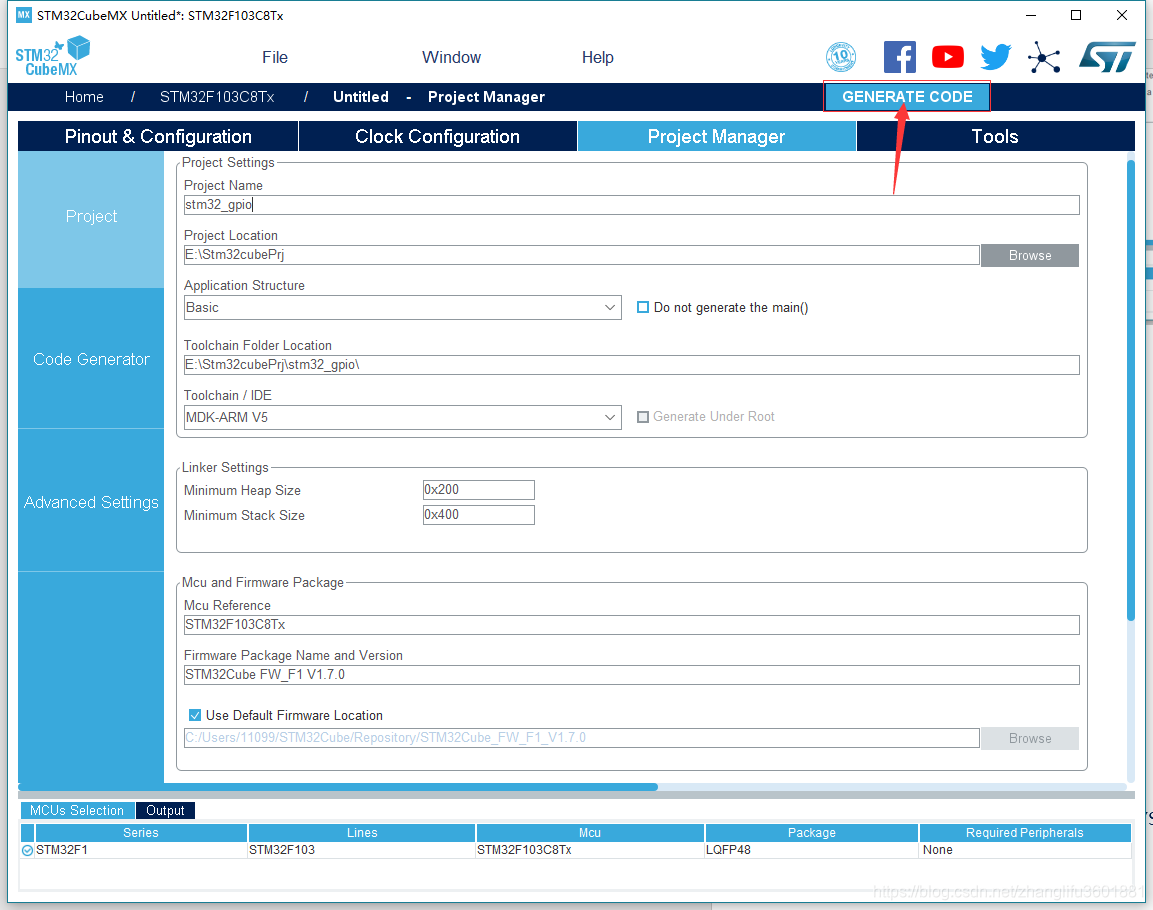Edit the Minimum Heap Size field
This screenshot has width=1153, height=910.
point(479,490)
